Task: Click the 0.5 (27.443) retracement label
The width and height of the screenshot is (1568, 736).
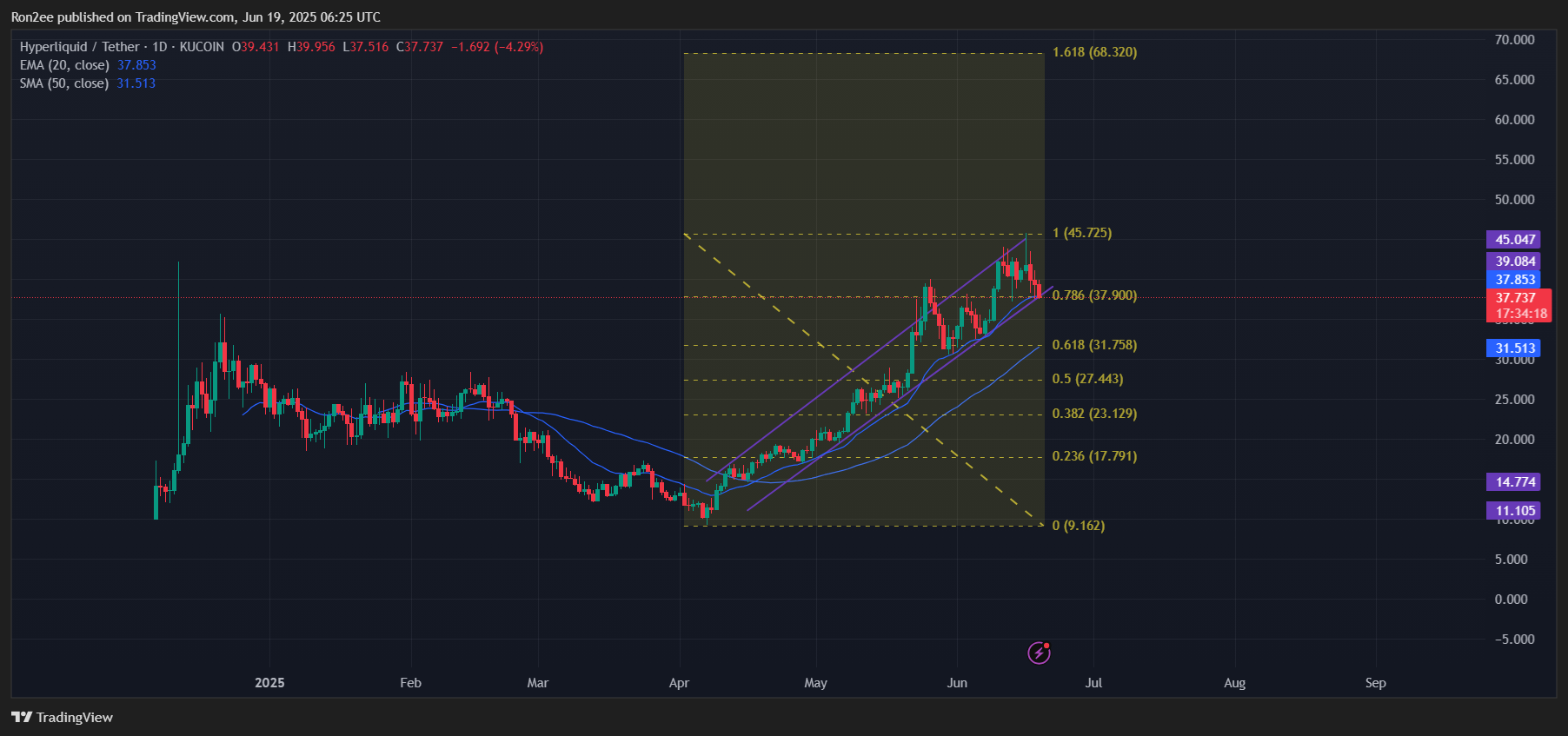Action: pyautogui.click(x=1087, y=379)
